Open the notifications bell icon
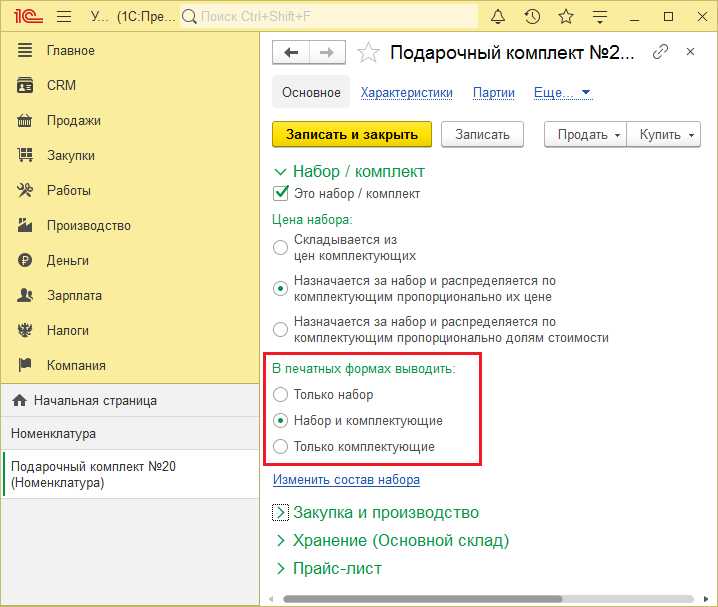 coord(498,17)
